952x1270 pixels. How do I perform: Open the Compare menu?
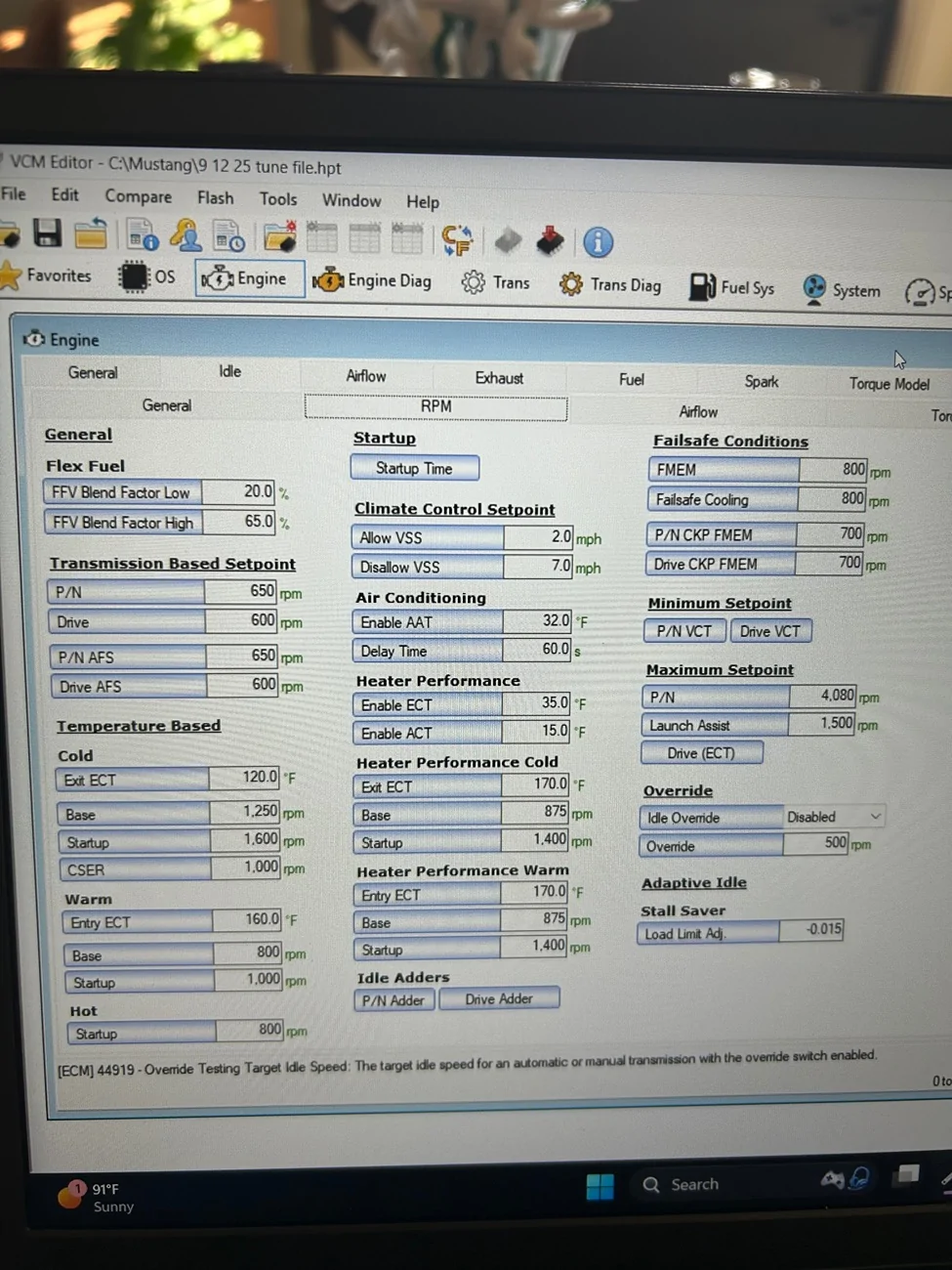pyautogui.click(x=138, y=196)
